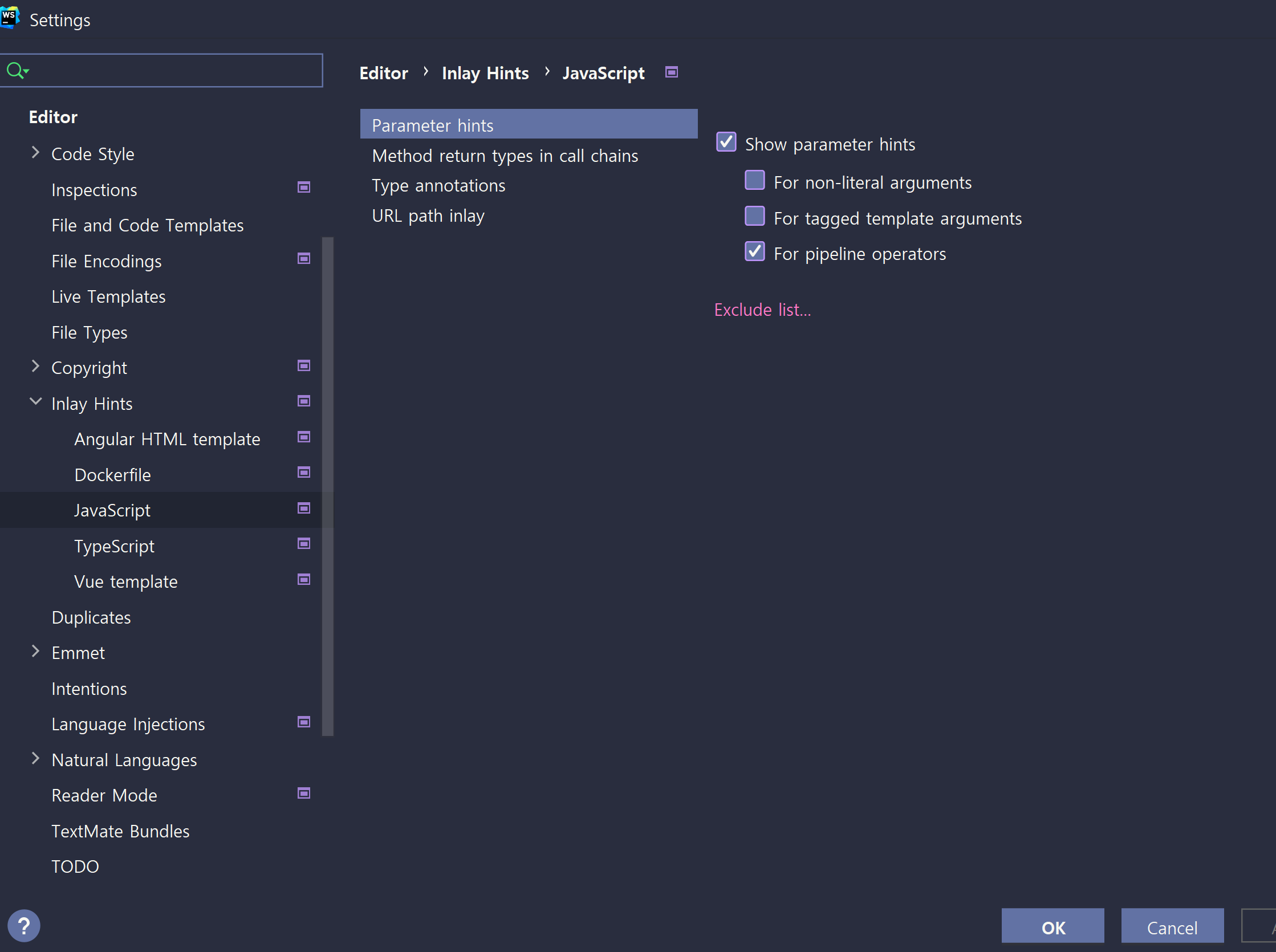1276x952 pixels.
Task: Click project-level settings icon beside Copyright
Action: tap(304, 366)
